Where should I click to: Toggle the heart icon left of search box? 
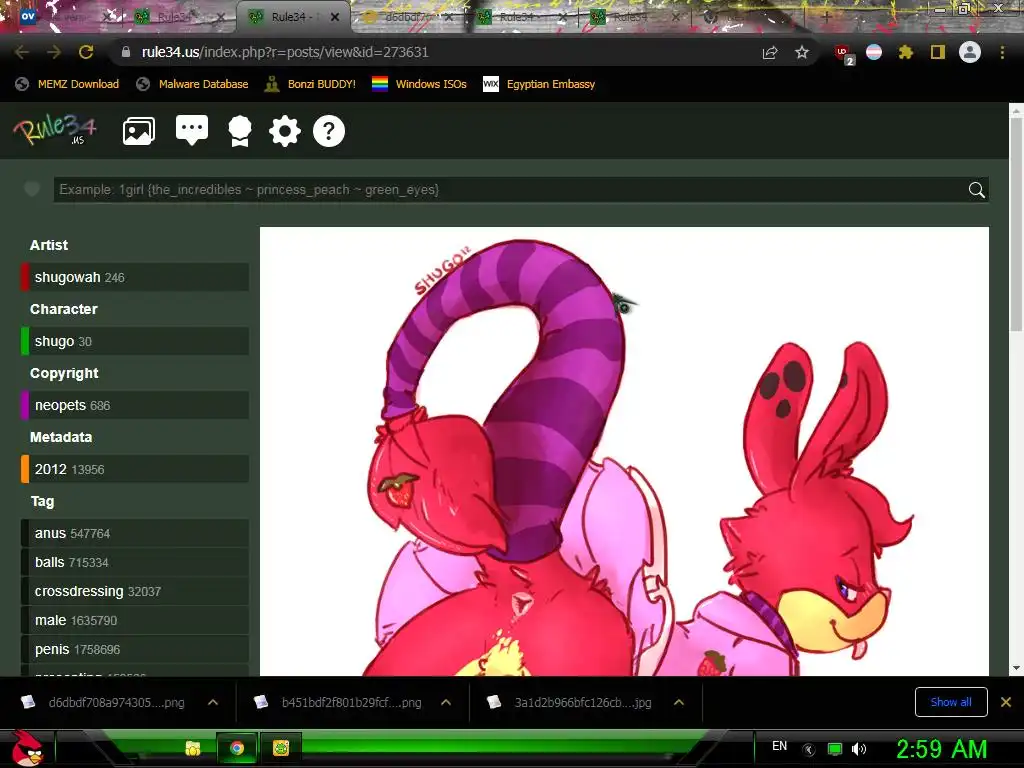[31, 189]
